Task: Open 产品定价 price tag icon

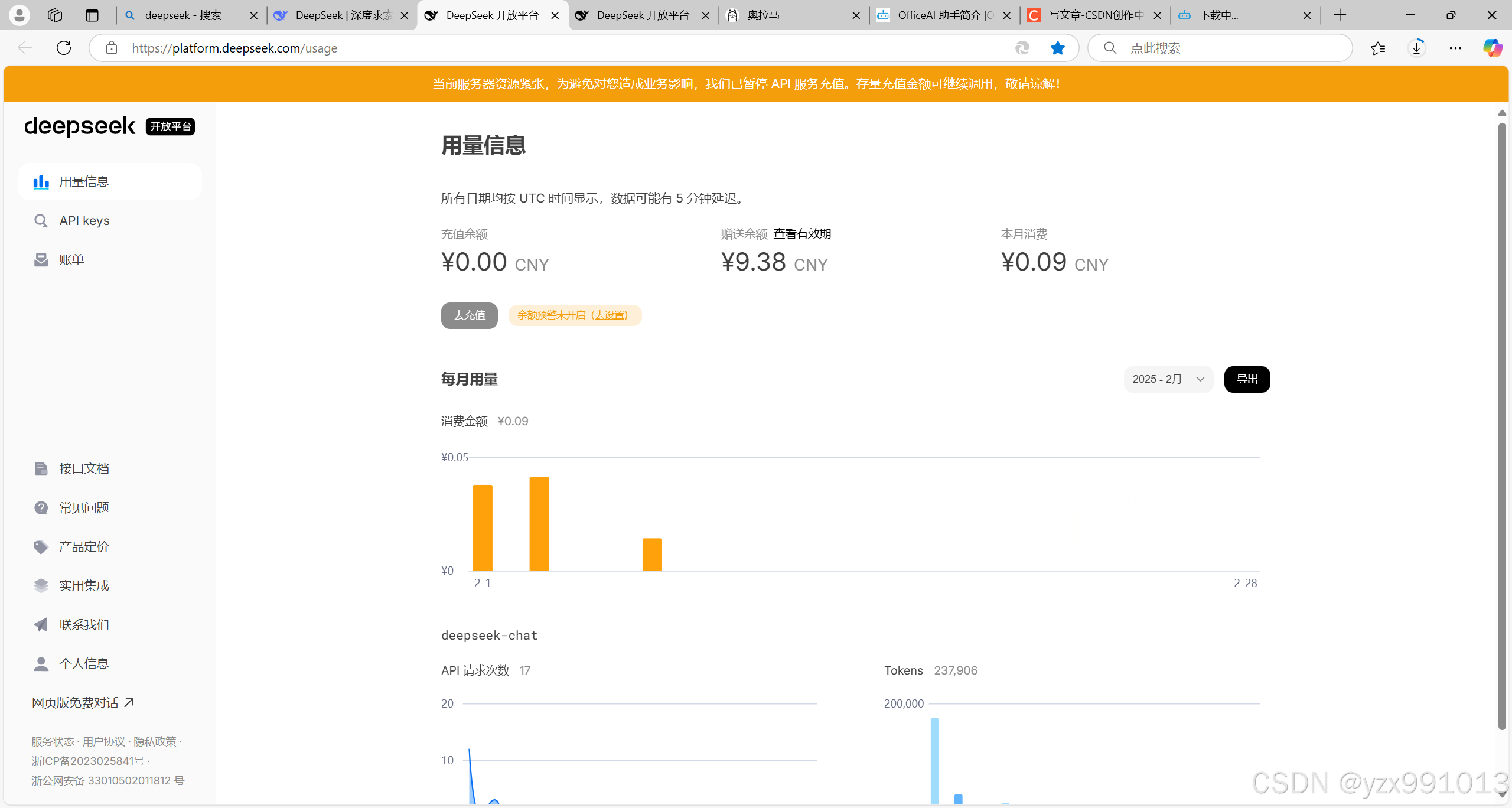Action: click(x=41, y=547)
